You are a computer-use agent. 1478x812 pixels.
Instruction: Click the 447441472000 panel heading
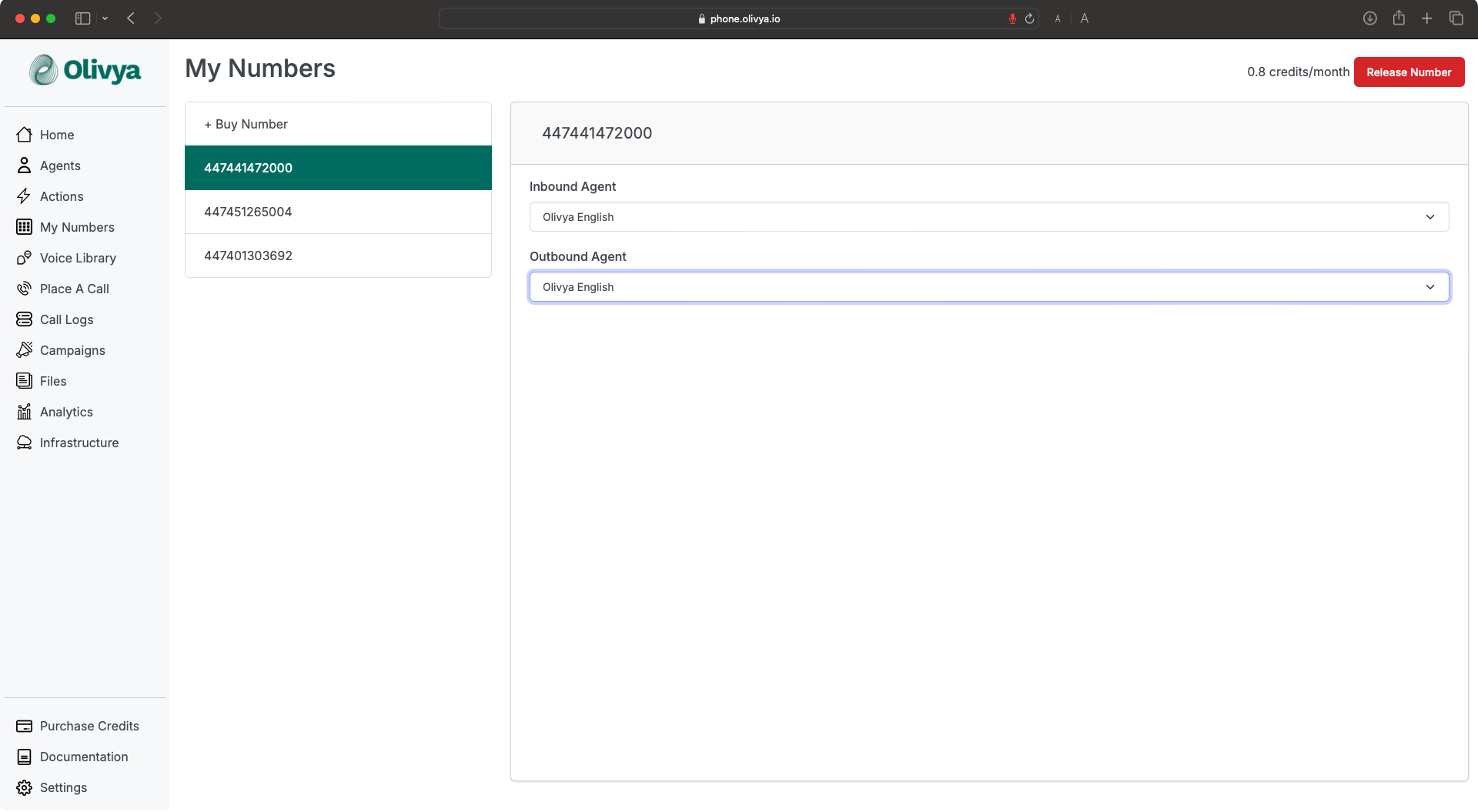[597, 133]
